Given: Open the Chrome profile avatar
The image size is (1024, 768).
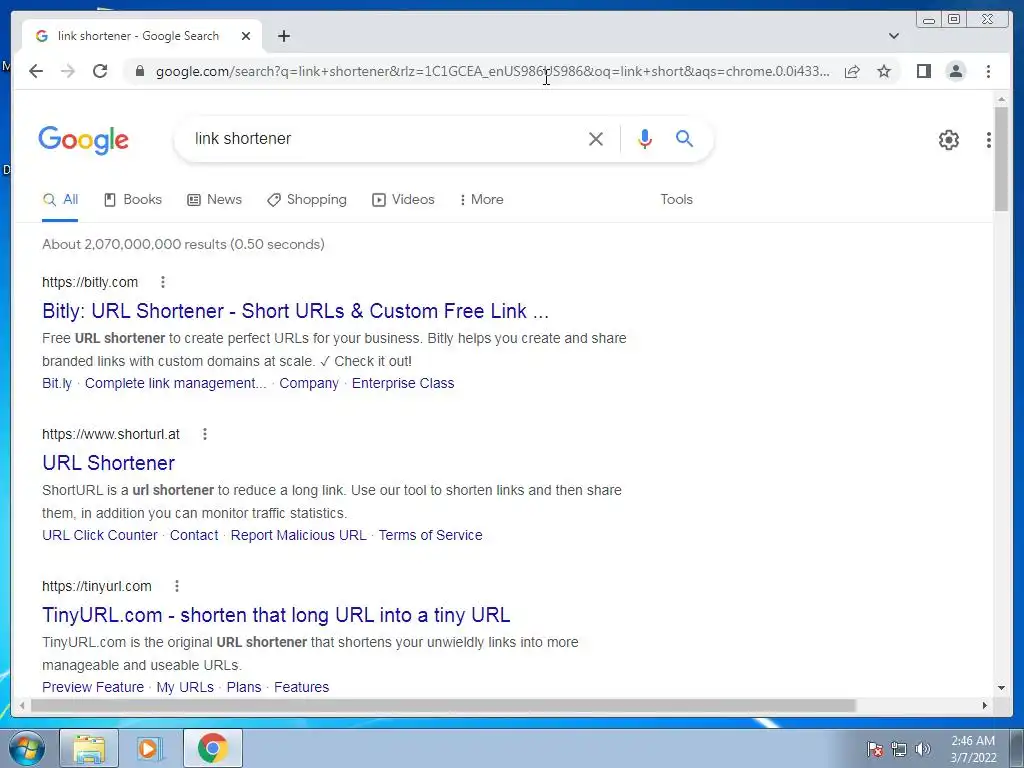Looking at the screenshot, I should pyautogui.click(x=956, y=71).
